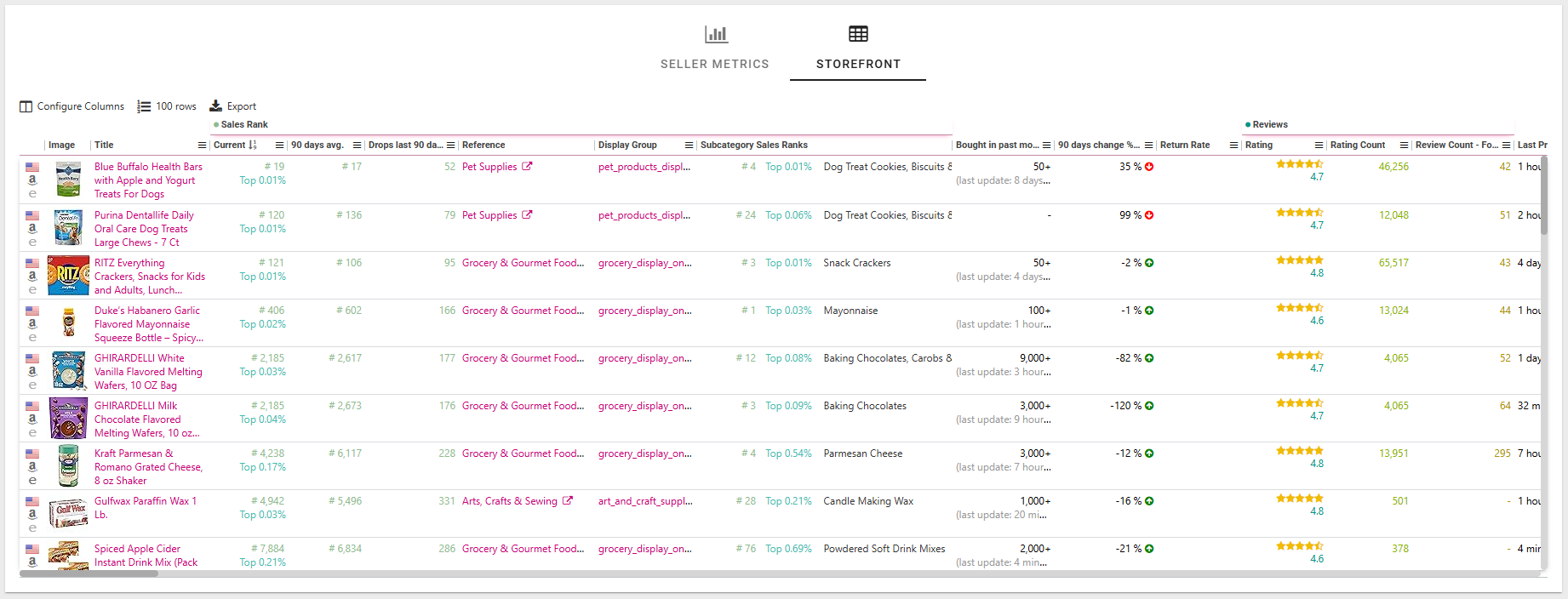This screenshot has width=1568, height=599.
Task: Click the star rating for RITZ row
Action: coord(1300,260)
